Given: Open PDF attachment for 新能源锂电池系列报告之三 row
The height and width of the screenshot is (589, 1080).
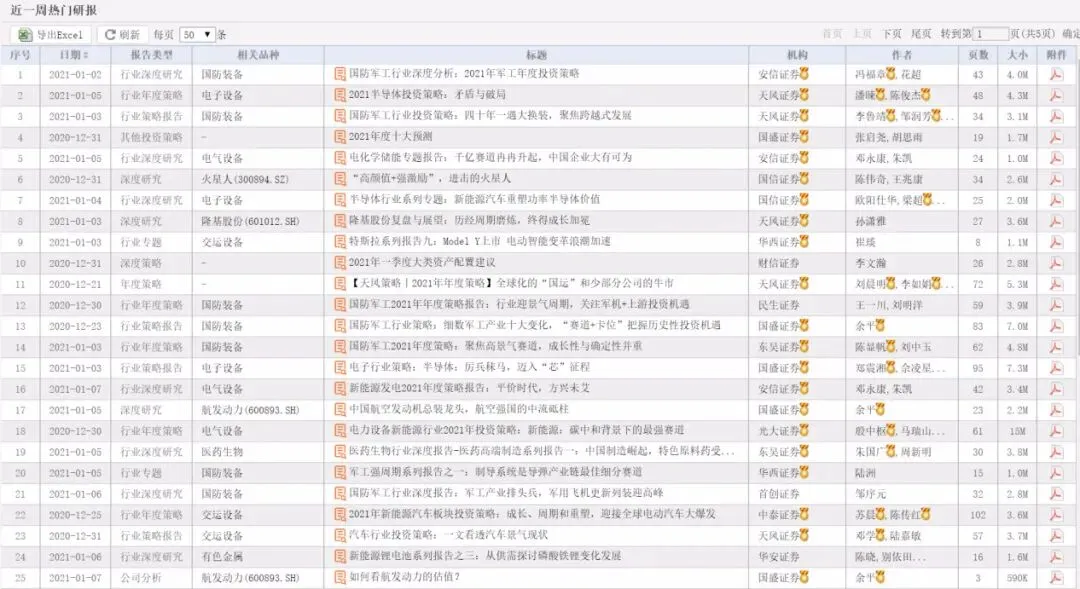Looking at the screenshot, I should (1055, 557).
